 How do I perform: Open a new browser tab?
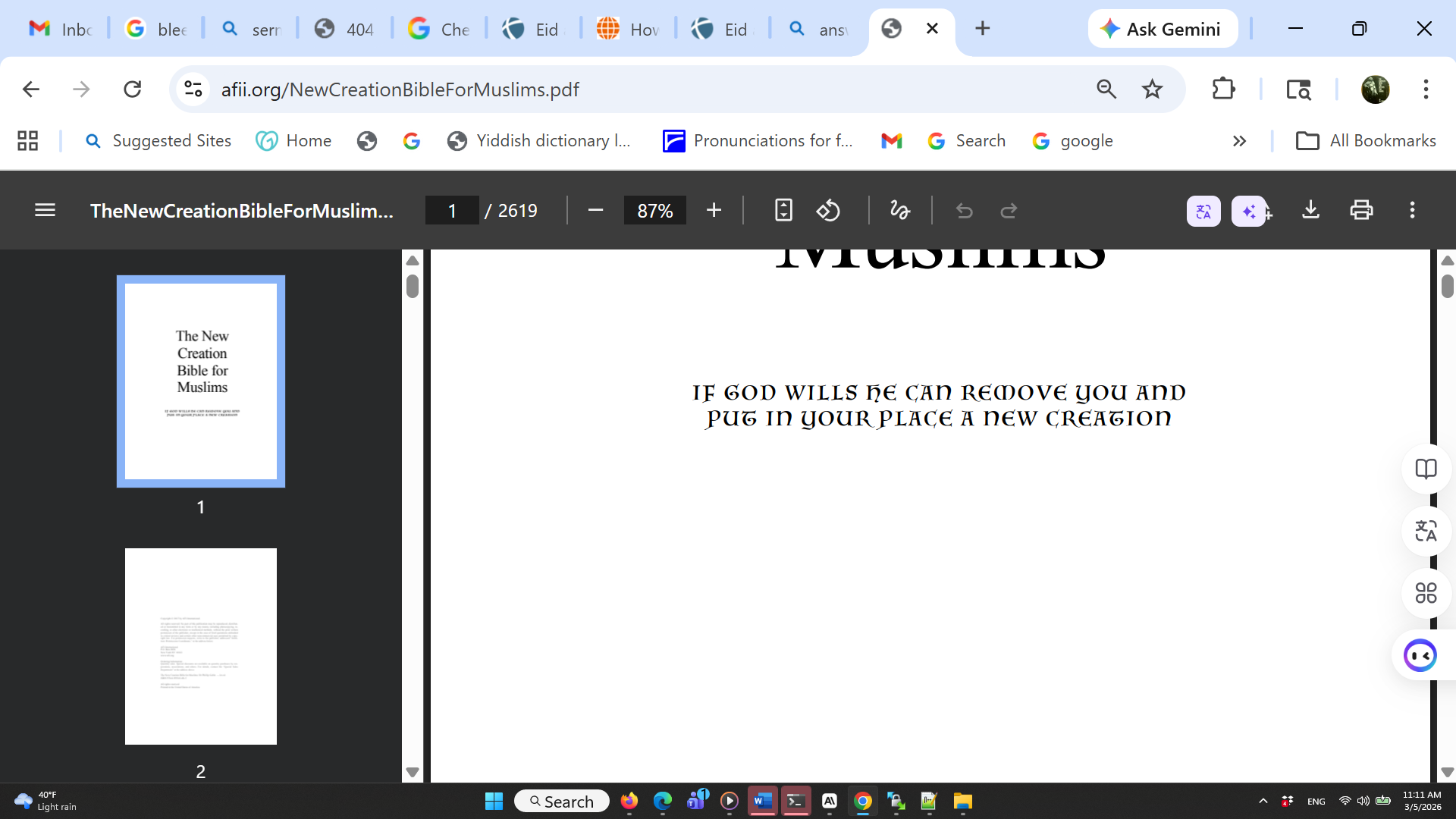tap(982, 29)
